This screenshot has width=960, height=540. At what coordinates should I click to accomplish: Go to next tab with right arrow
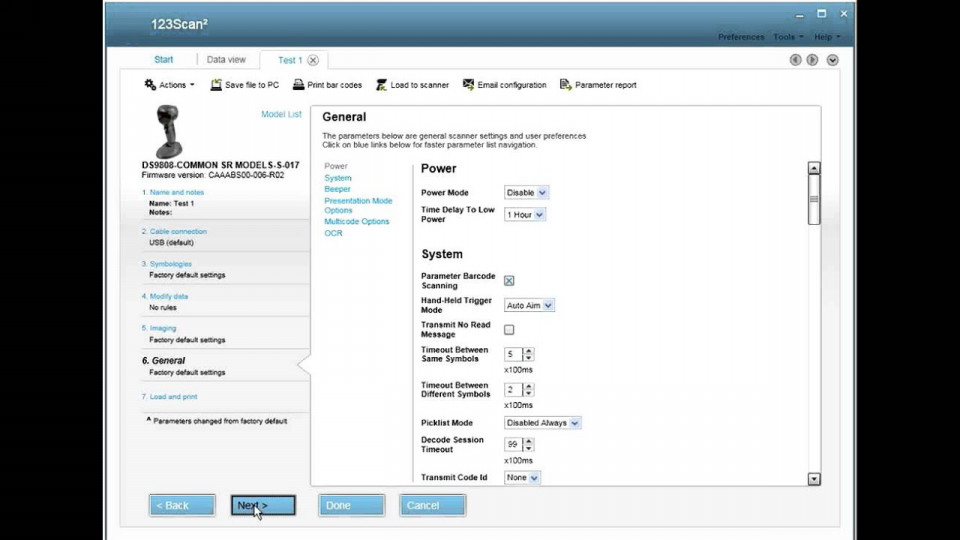812,59
